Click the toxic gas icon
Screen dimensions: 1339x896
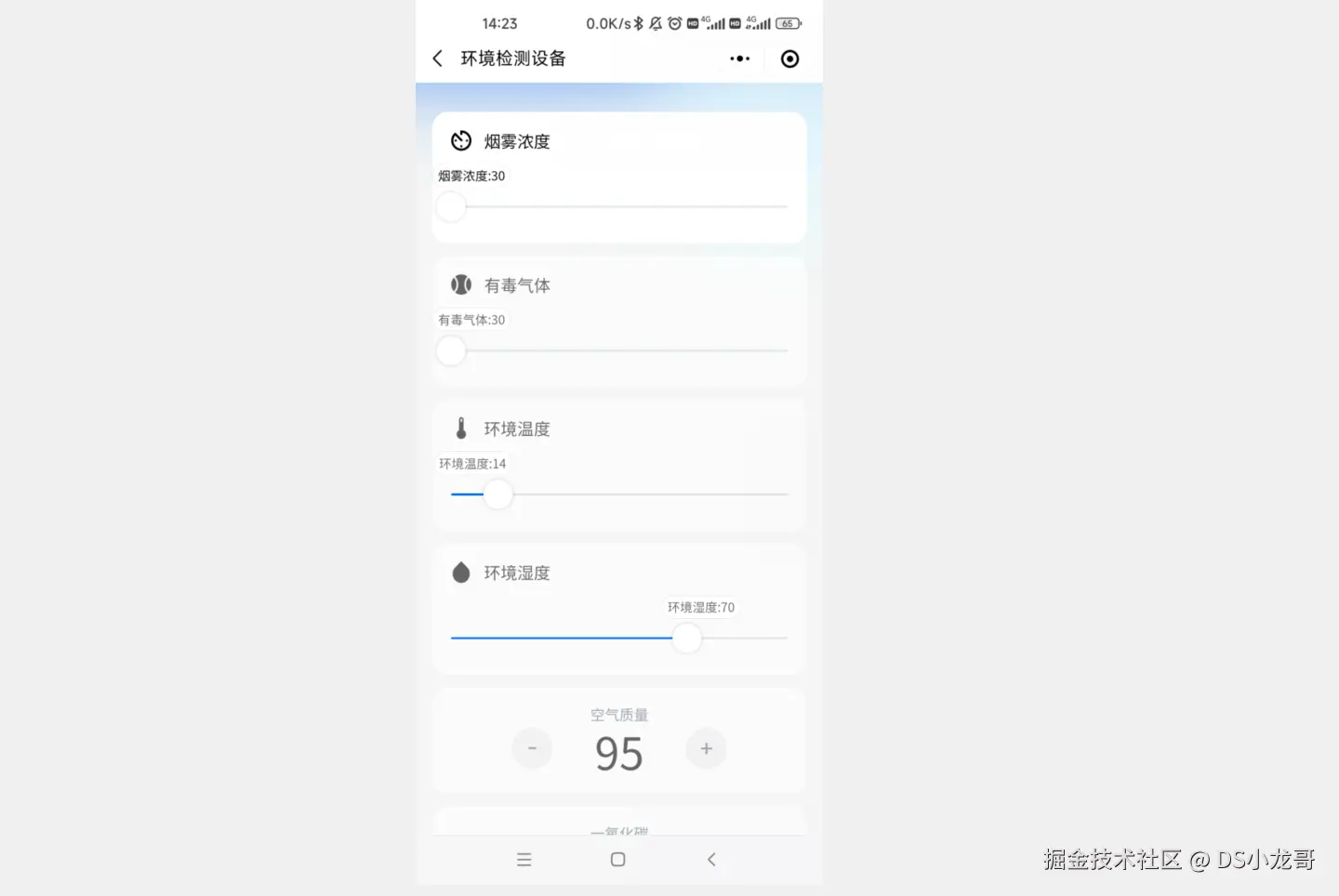[461, 284]
